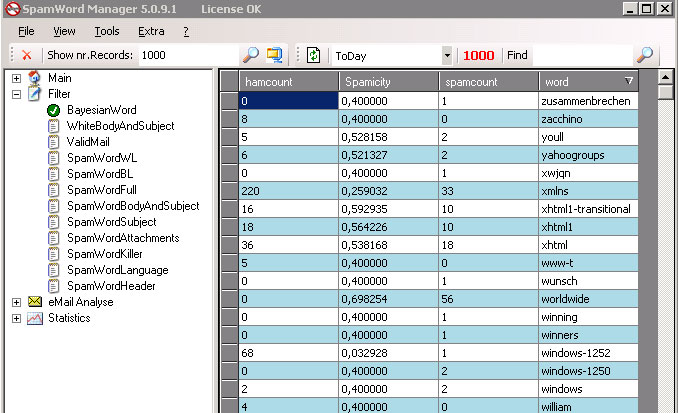Click the xhtml1-transitional word cell
The height and width of the screenshot is (413, 678).
[588, 209]
